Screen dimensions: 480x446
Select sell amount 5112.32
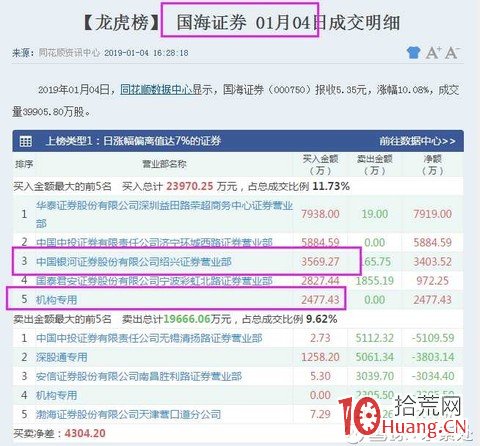tap(375, 338)
